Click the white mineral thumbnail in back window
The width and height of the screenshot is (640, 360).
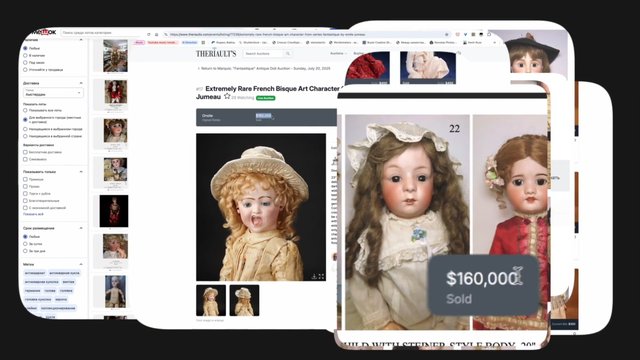point(428,68)
